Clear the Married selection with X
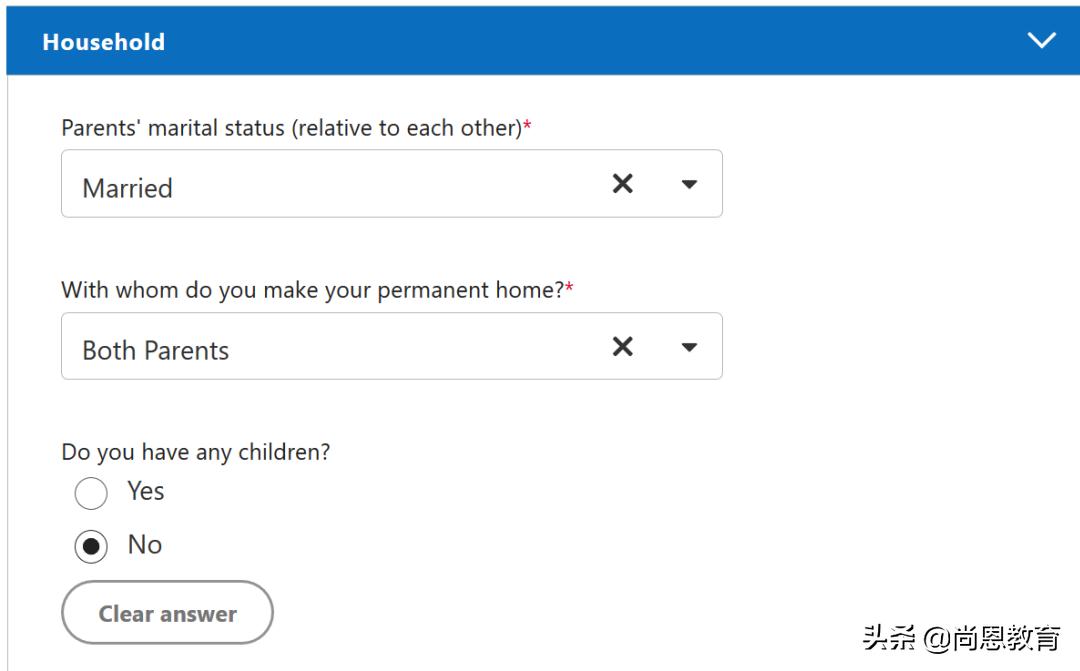 [x=622, y=184]
